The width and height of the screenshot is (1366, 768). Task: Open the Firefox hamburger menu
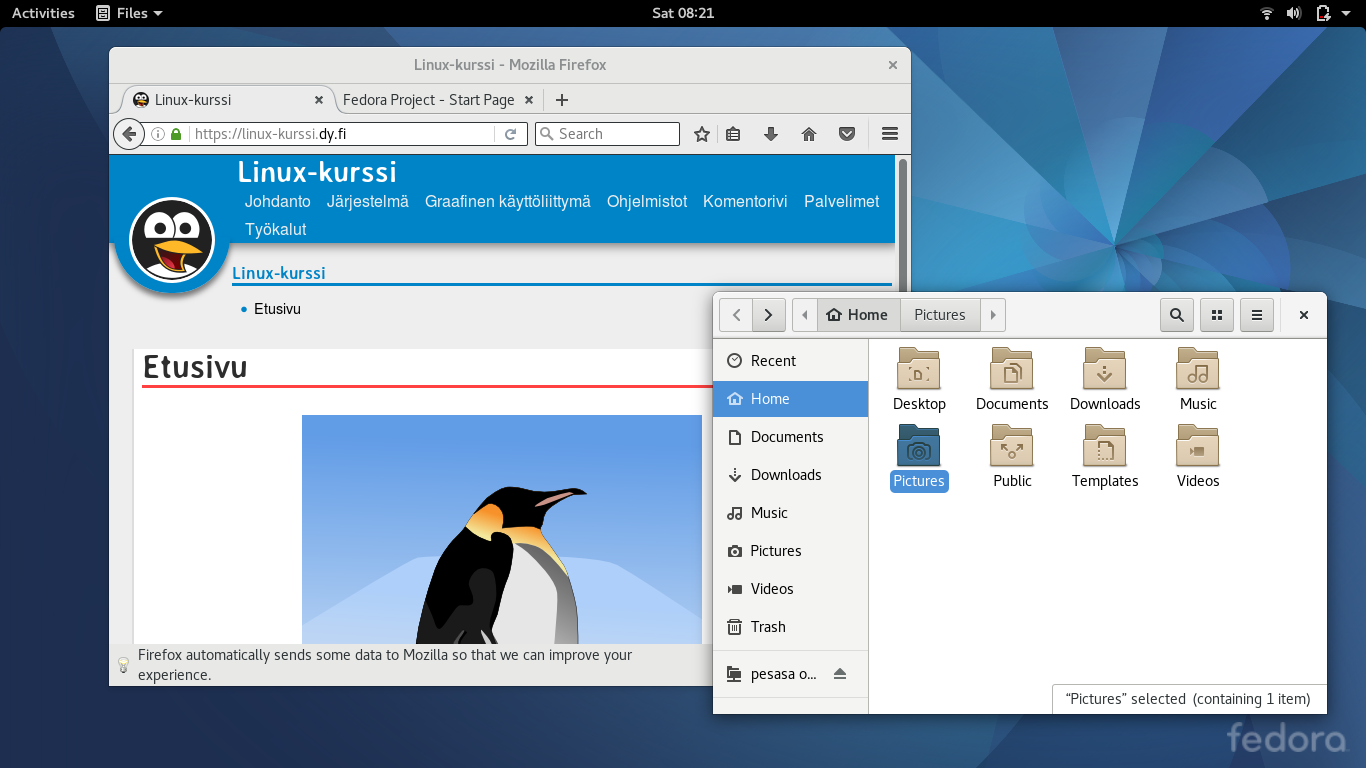pyautogui.click(x=889, y=134)
